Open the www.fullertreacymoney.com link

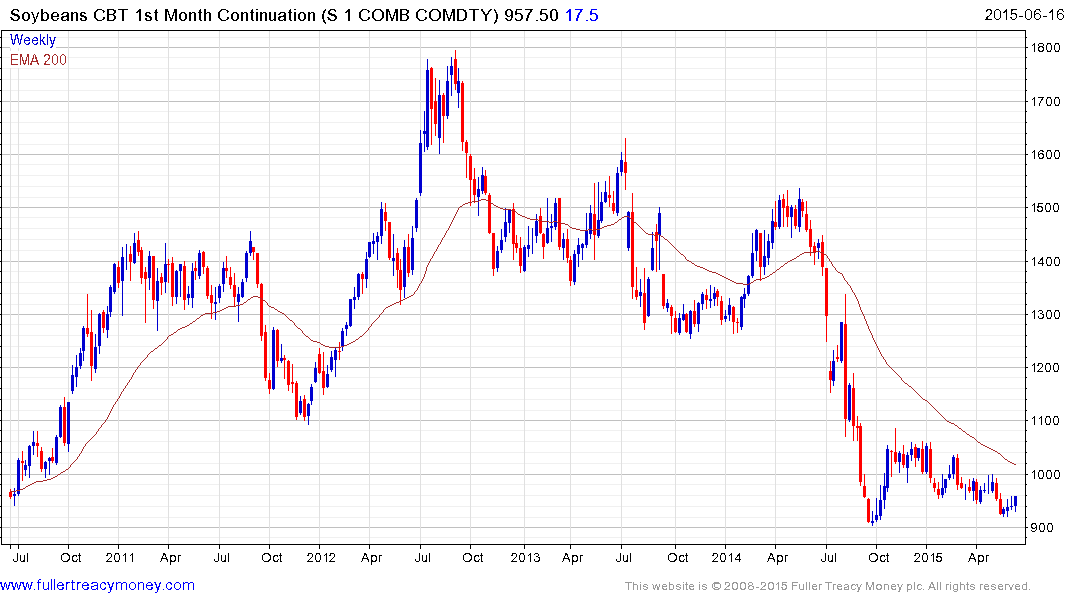[97, 585]
